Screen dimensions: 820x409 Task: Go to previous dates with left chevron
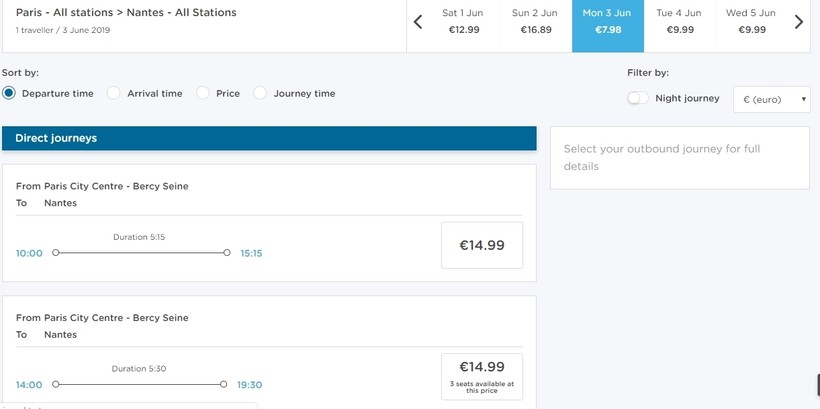[x=418, y=22]
